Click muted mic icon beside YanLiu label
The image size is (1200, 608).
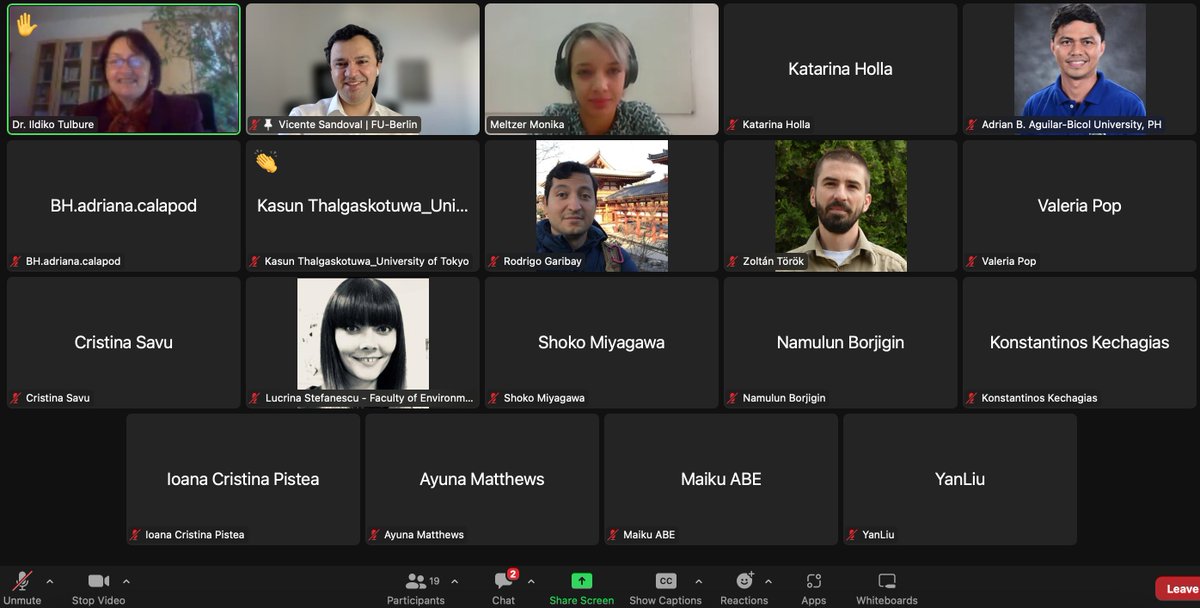coord(852,535)
